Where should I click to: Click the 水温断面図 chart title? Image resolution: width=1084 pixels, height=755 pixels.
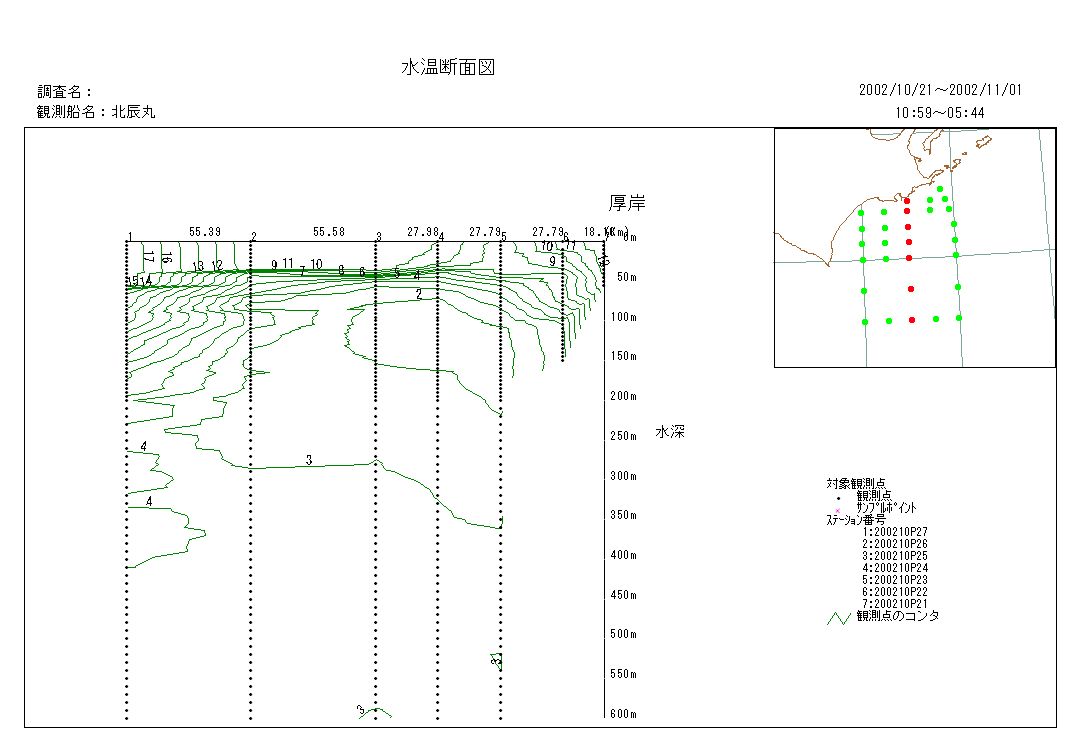pyautogui.click(x=448, y=68)
